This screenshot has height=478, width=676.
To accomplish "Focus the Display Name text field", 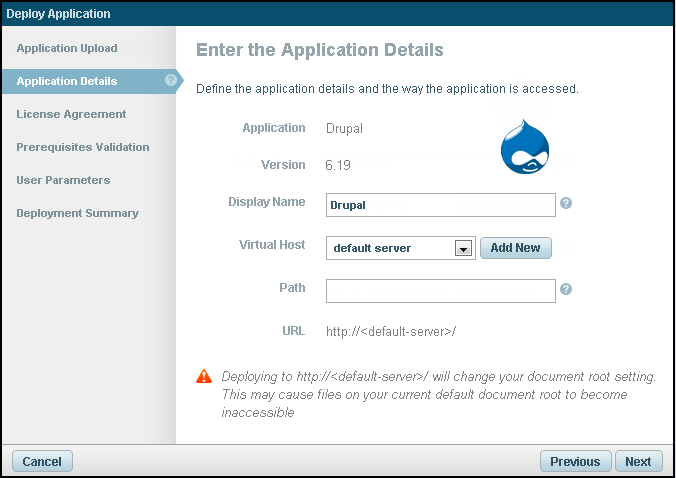I will 440,204.
